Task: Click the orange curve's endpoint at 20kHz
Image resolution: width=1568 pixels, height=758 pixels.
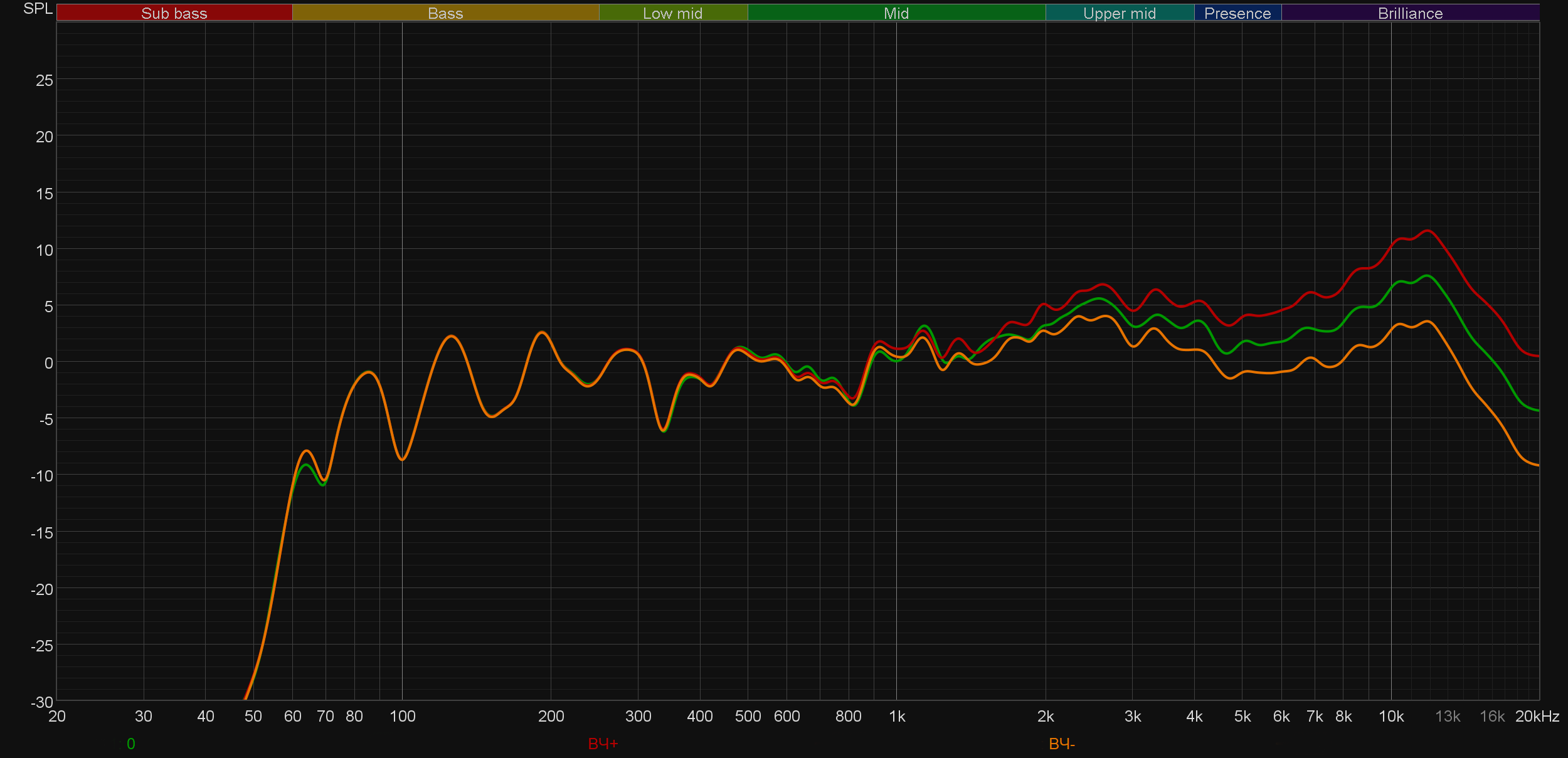Action: click(1538, 465)
